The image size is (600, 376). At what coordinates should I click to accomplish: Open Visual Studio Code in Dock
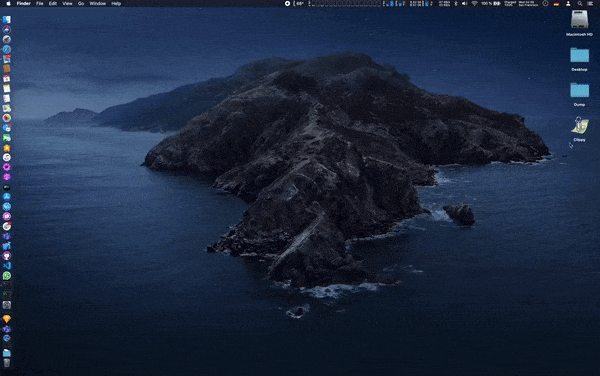pyautogui.click(x=7, y=265)
